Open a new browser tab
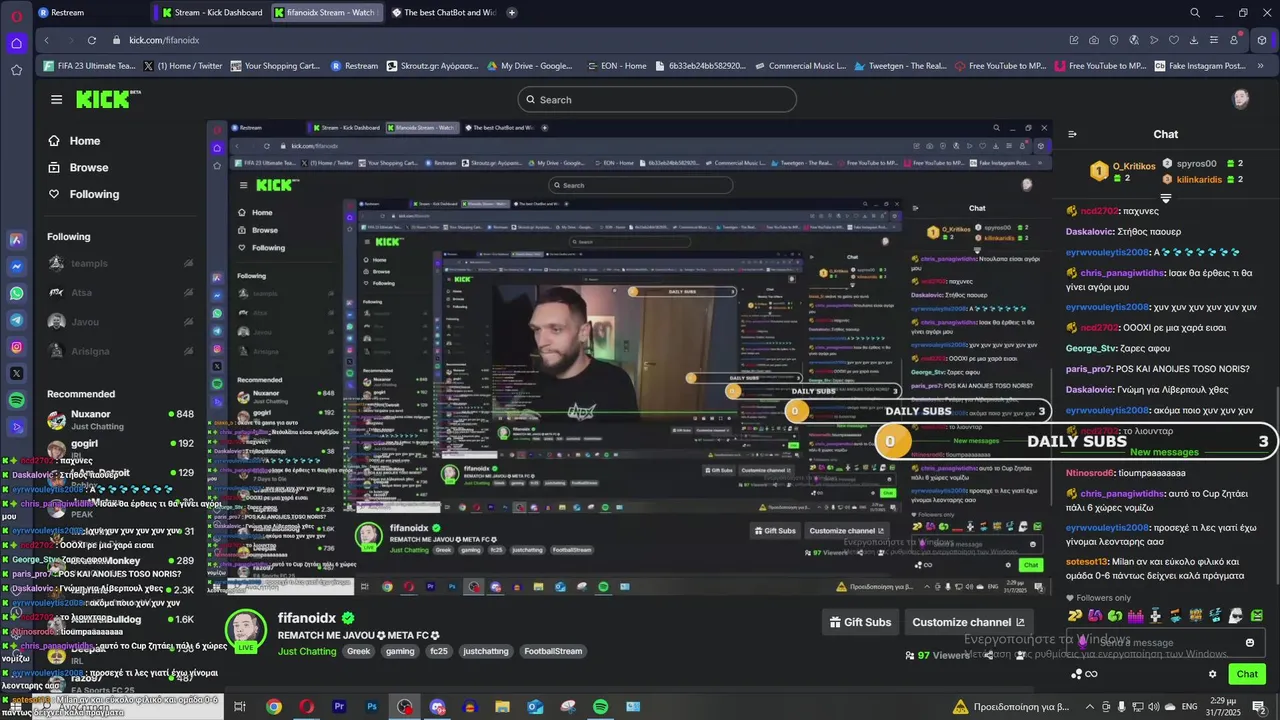 pyautogui.click(x=512, y=13)
